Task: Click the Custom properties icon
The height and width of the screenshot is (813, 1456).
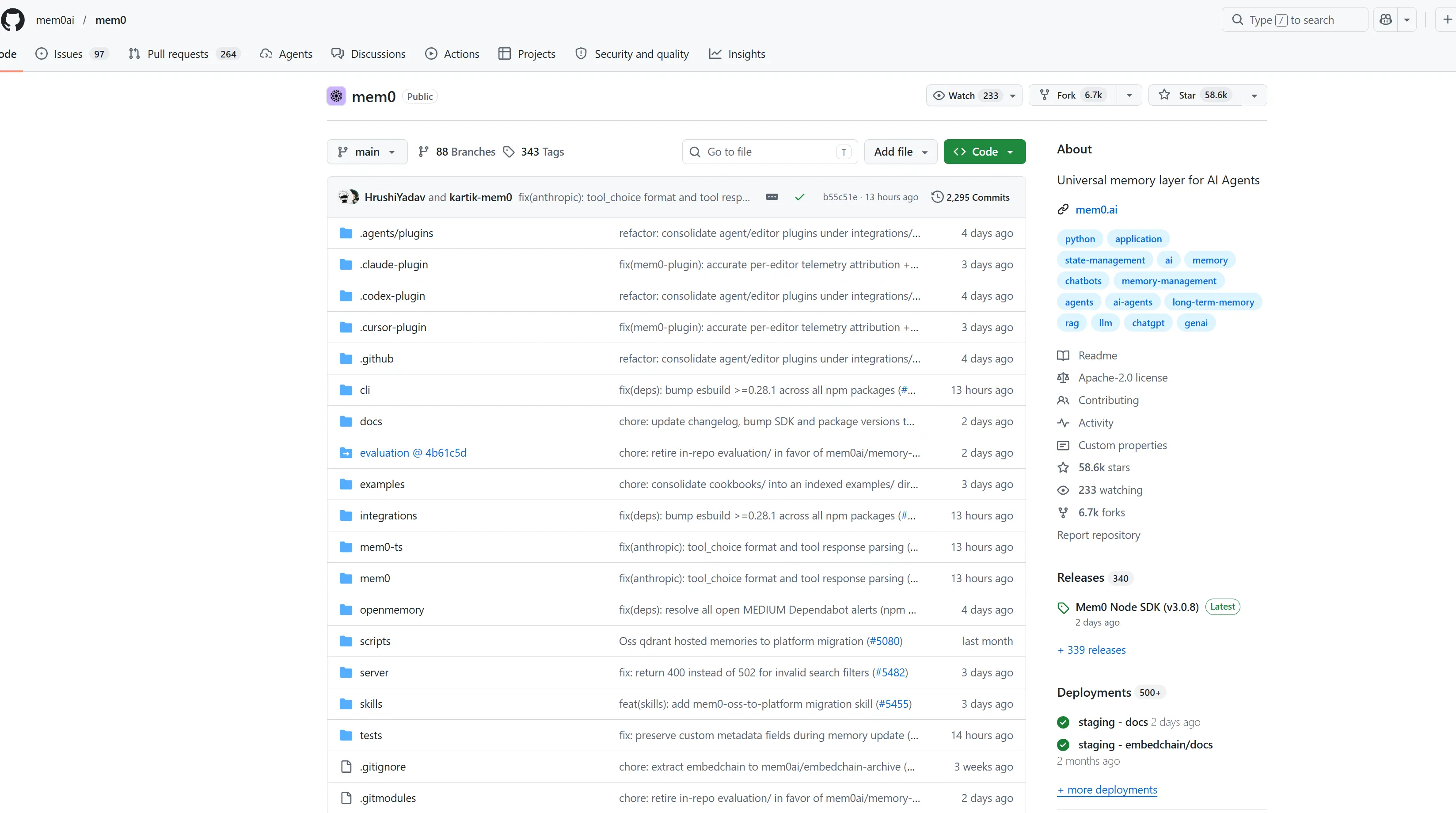Action: click(x=1063, y=446)
